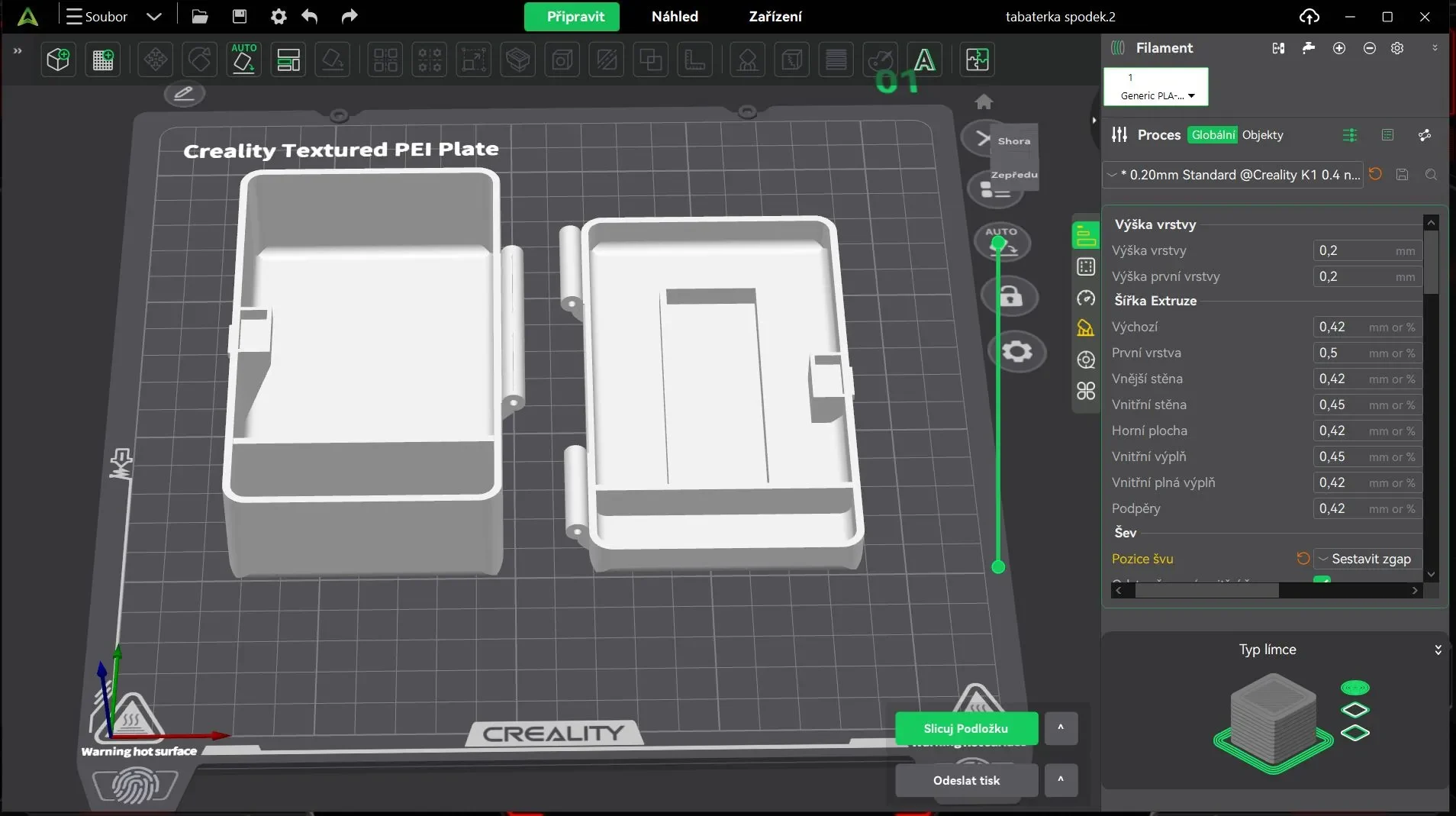Reset process preset with orange arrow
Screen dimensions: 1456x816
click(1376, 174)
